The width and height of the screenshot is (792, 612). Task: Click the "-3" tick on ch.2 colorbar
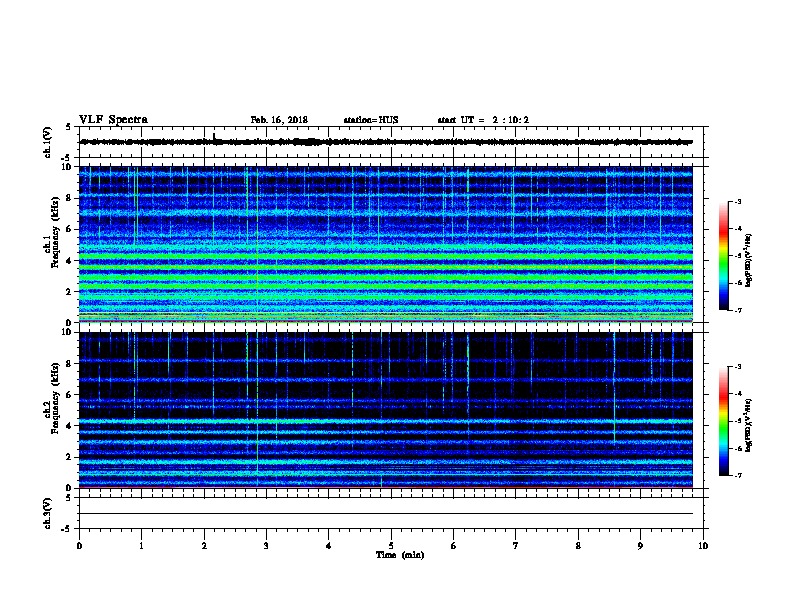(737, 367)
